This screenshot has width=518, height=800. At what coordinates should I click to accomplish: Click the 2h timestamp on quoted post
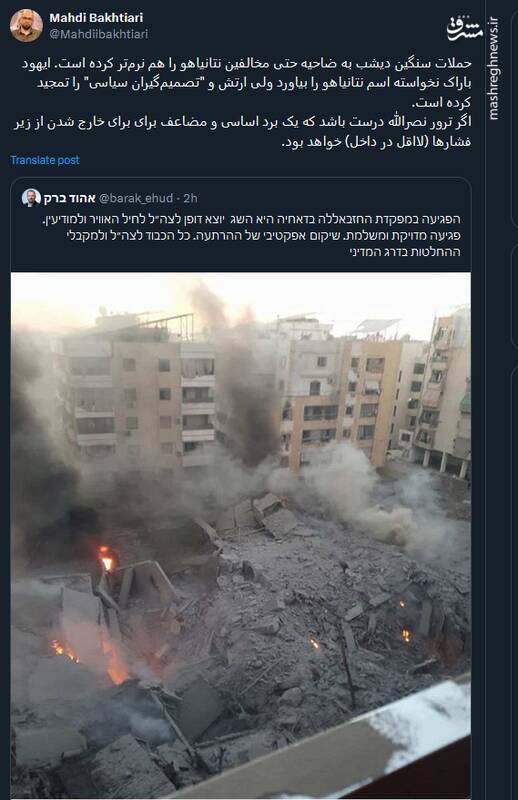(x=190, y=198)
